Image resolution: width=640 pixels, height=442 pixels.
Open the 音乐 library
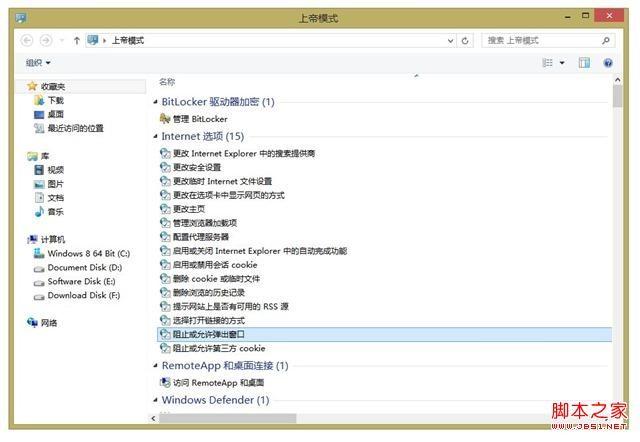(56, 211)
